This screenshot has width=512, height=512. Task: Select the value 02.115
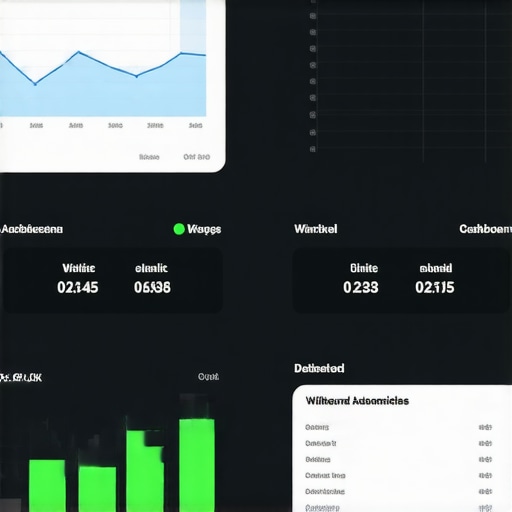click(x=435, y=287)
